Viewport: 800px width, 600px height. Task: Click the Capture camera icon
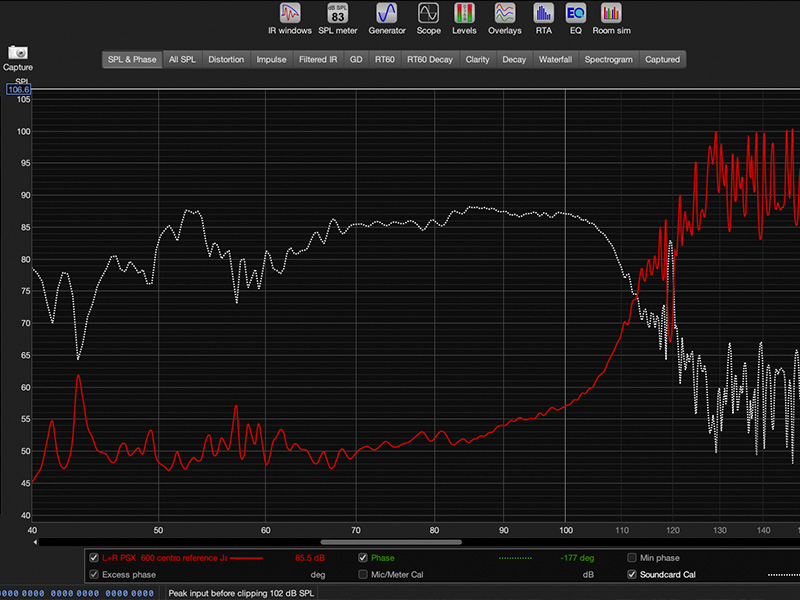coord(17,52)
